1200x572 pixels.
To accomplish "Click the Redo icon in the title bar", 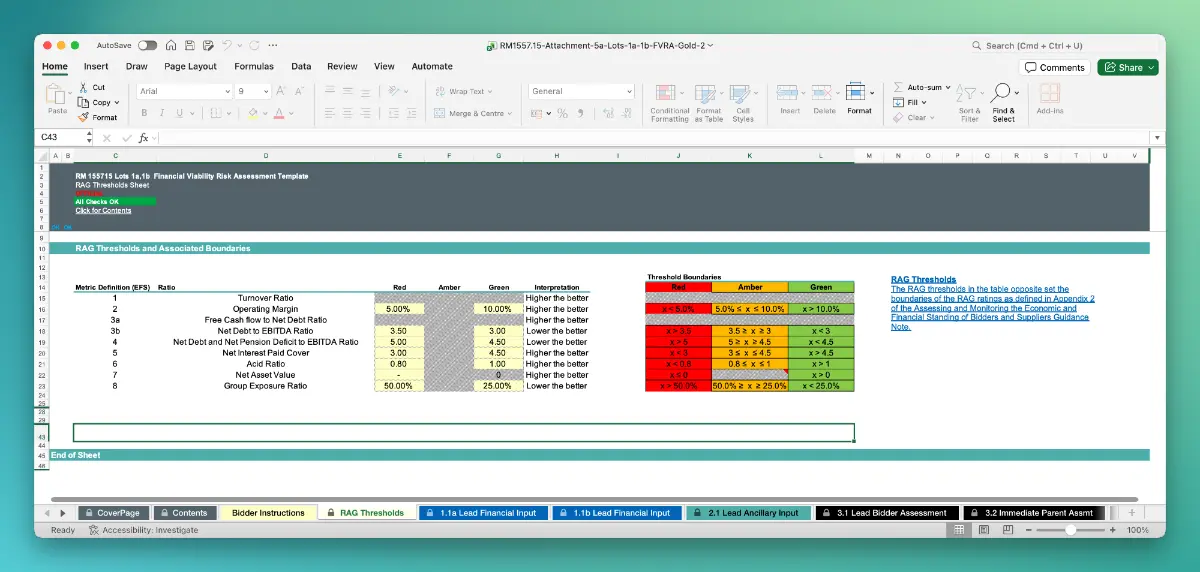I will tap(254, 45).
